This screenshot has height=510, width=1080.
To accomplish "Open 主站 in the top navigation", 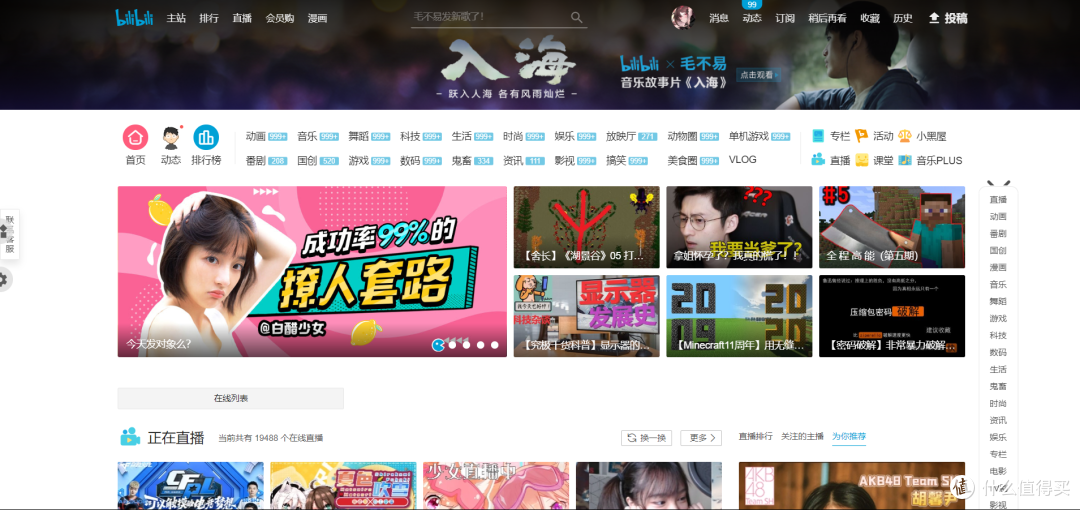I will (x=176, y=18).
